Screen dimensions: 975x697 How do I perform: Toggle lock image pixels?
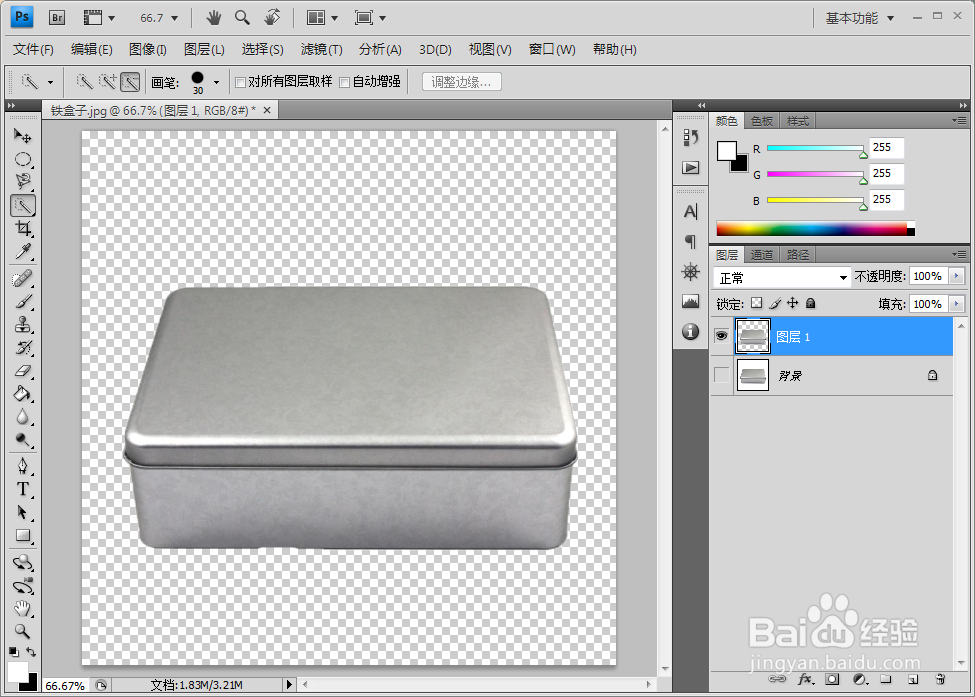coord(775,303)
